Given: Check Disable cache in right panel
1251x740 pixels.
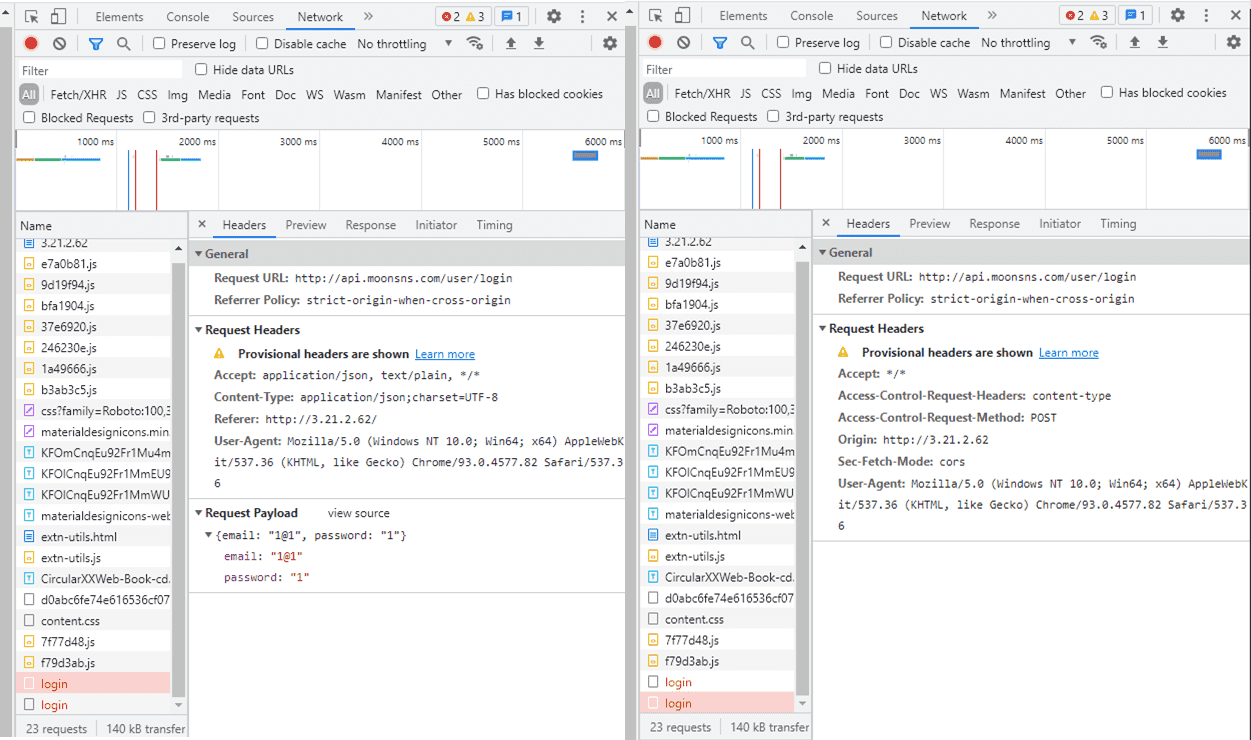Looking at the screenshot, I should (886, 43).
